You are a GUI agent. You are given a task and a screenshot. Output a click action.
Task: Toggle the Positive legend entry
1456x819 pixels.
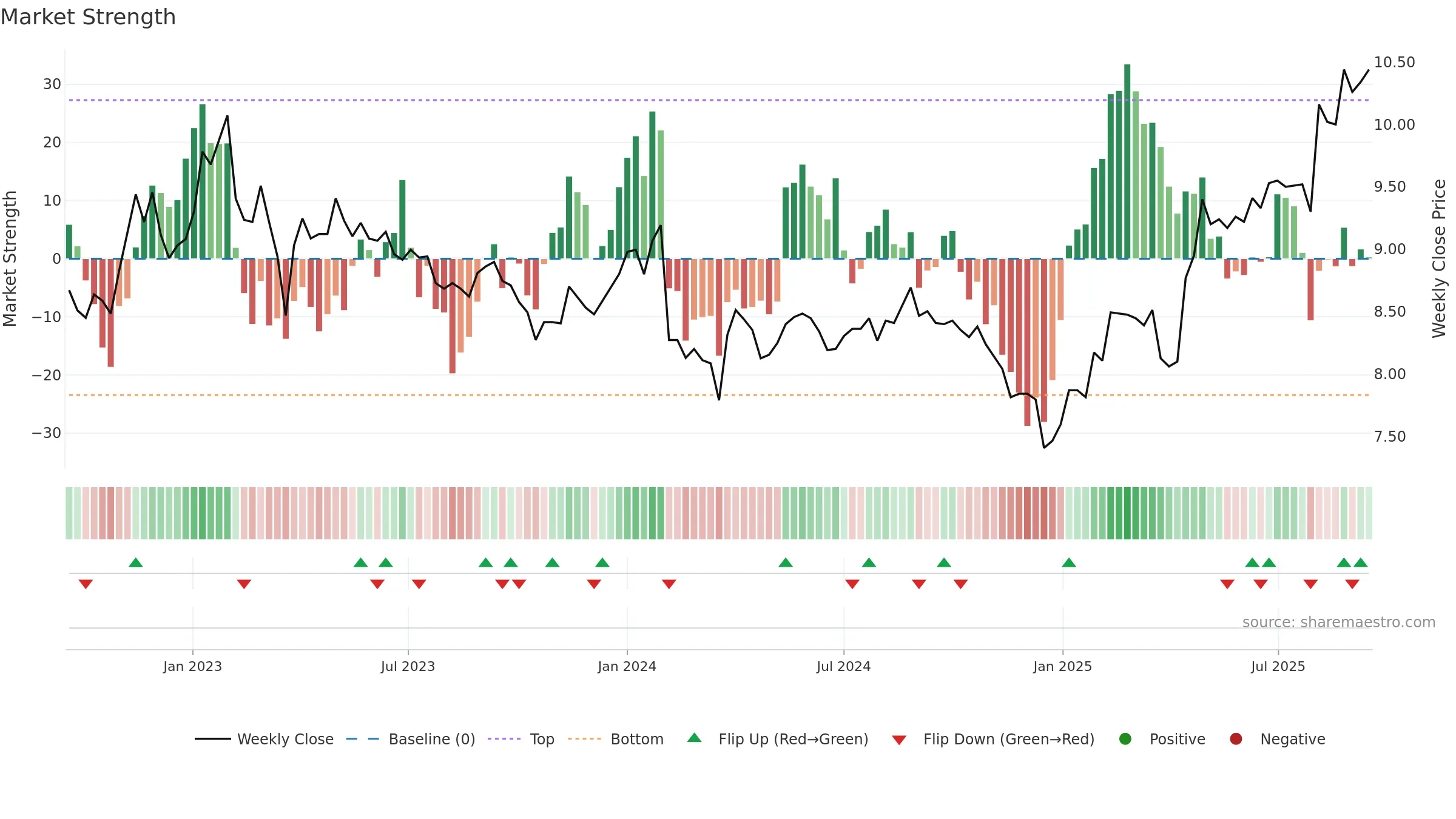[1162, 739]
